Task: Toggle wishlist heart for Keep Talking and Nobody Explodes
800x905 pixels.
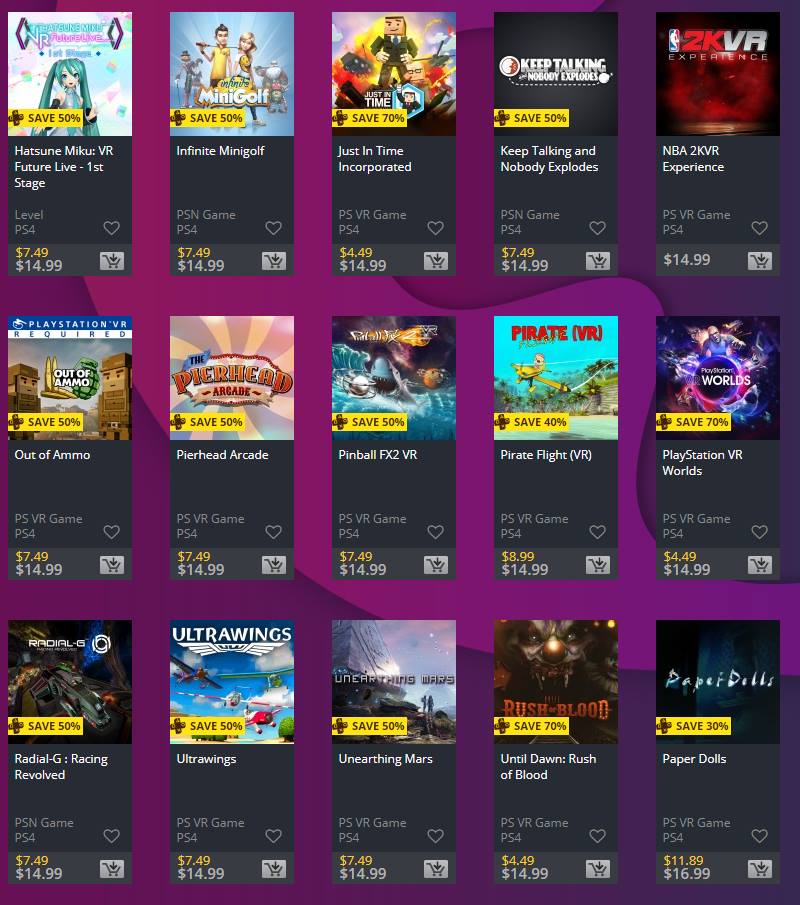Action: [597, 228]
